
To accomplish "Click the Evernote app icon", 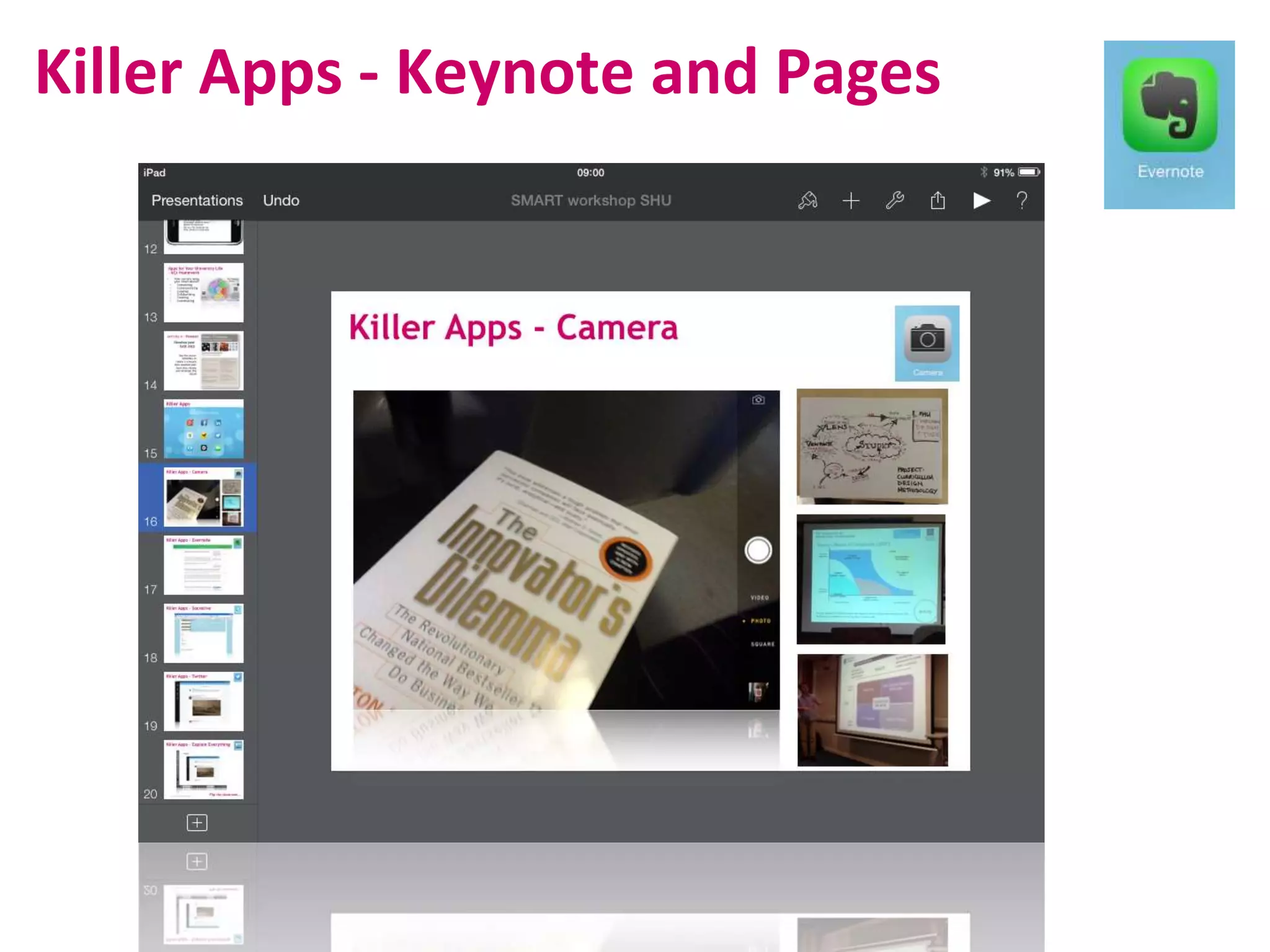I will [1170, 125].
